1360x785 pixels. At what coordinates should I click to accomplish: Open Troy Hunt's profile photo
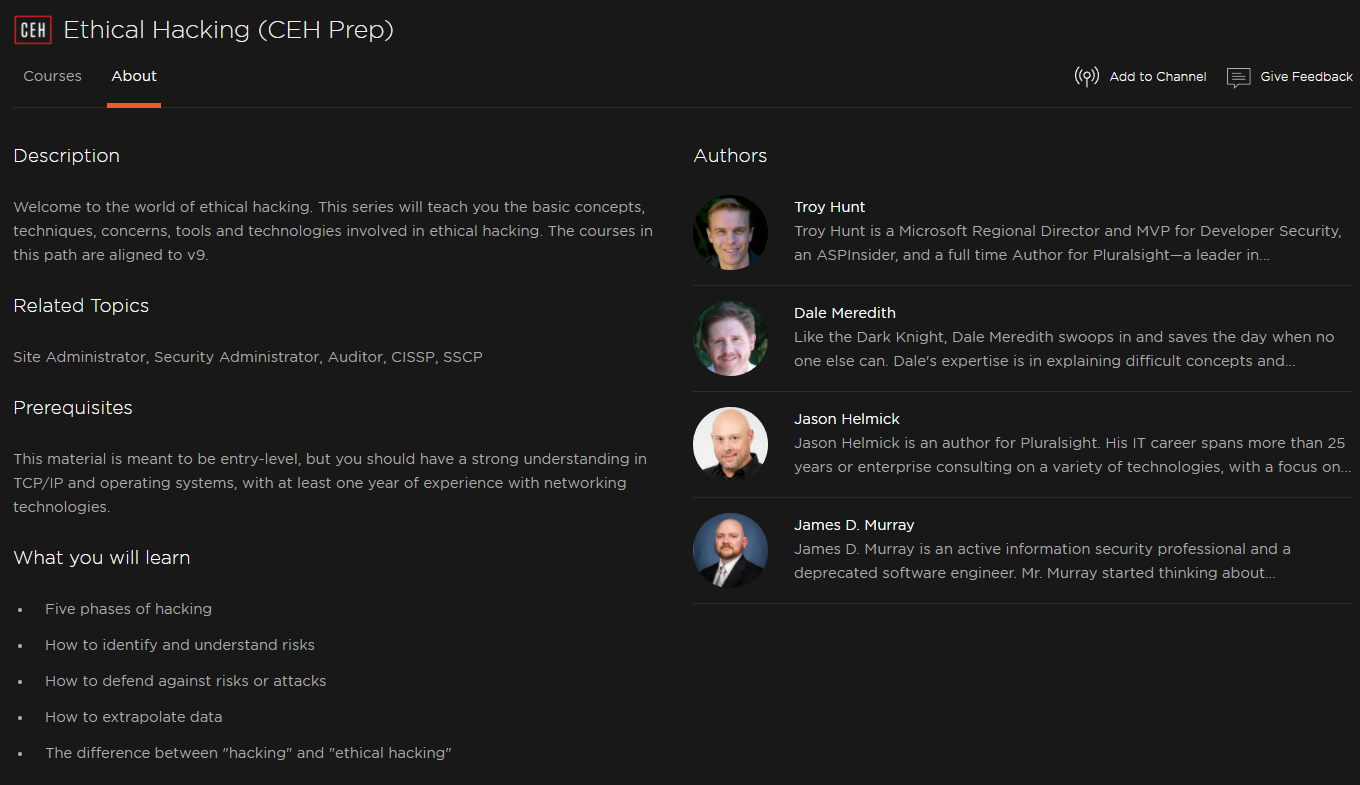(x=730, y=232)
